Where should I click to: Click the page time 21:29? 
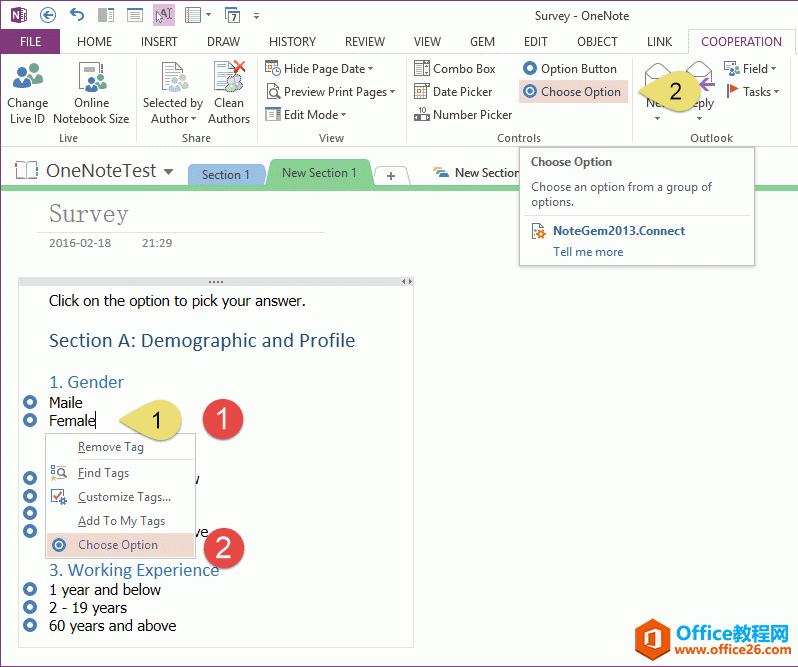(157, 243)
